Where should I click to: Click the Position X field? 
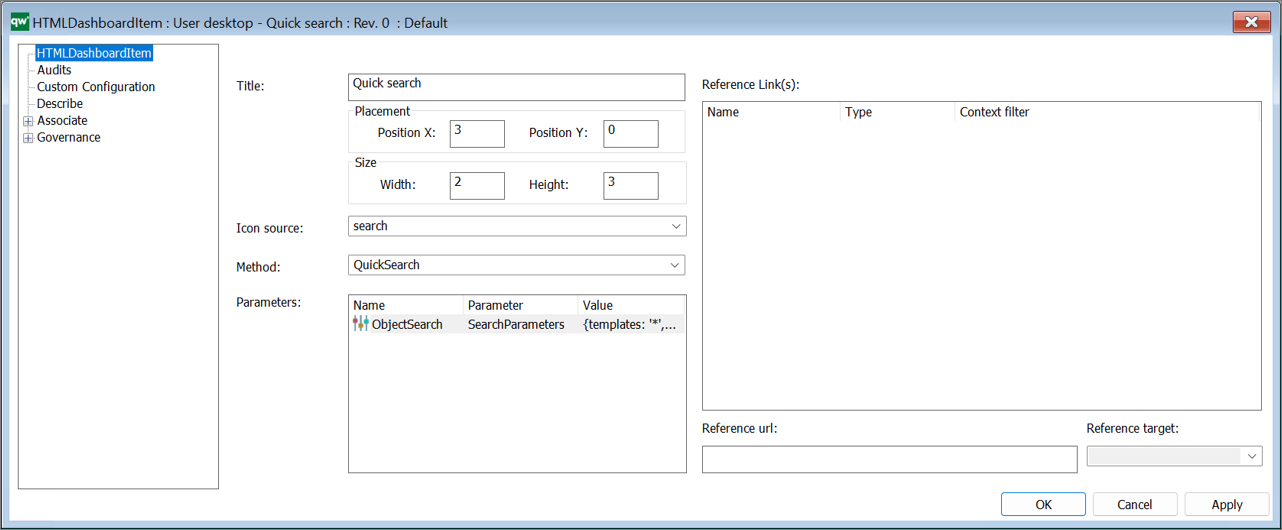tap(477, 134)
